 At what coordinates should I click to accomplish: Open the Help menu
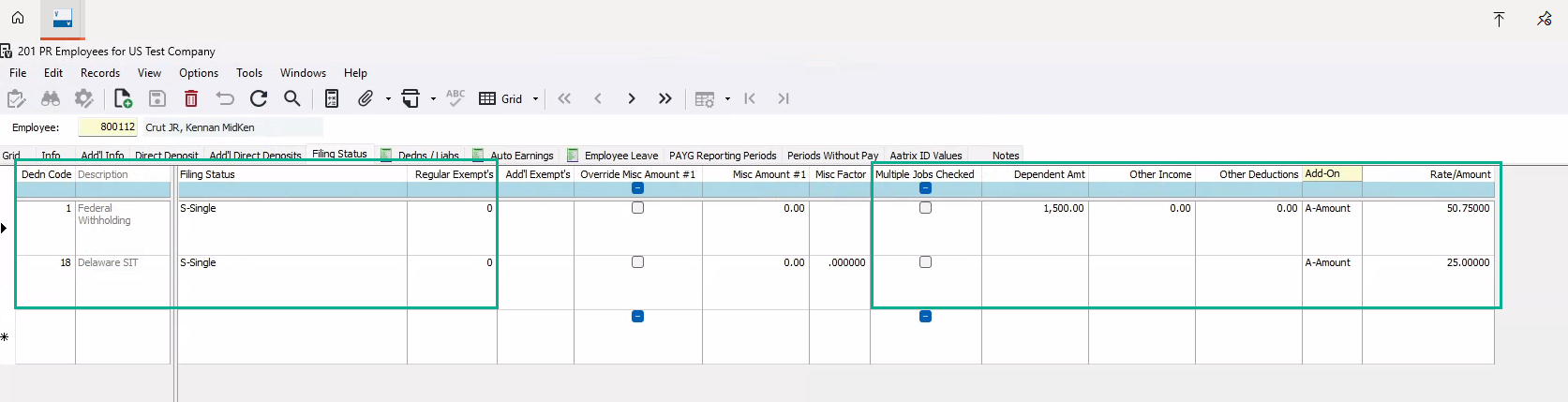pyautogui.click(x=355, y=73)
